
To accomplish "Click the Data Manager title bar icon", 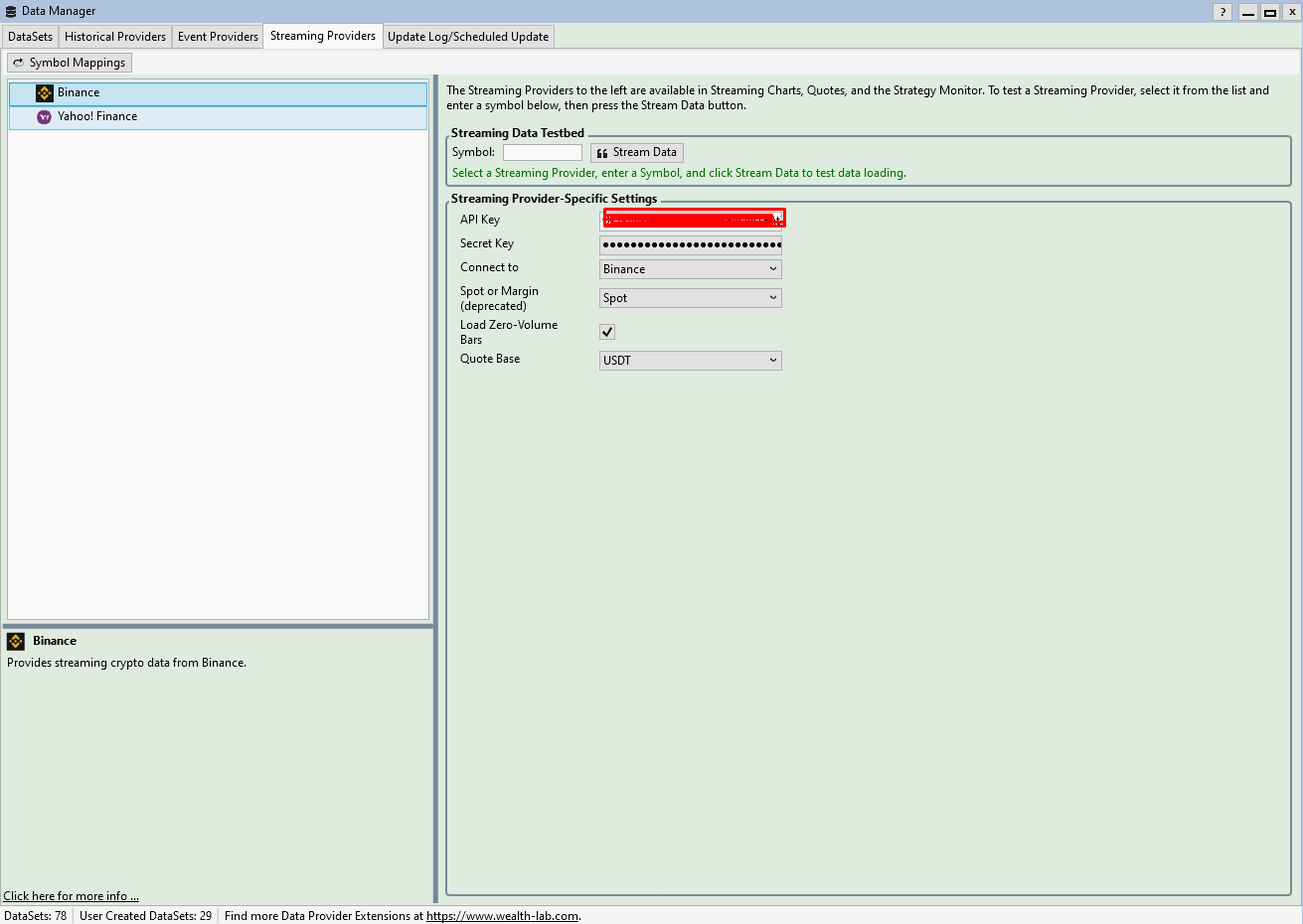I will (11, 12).
